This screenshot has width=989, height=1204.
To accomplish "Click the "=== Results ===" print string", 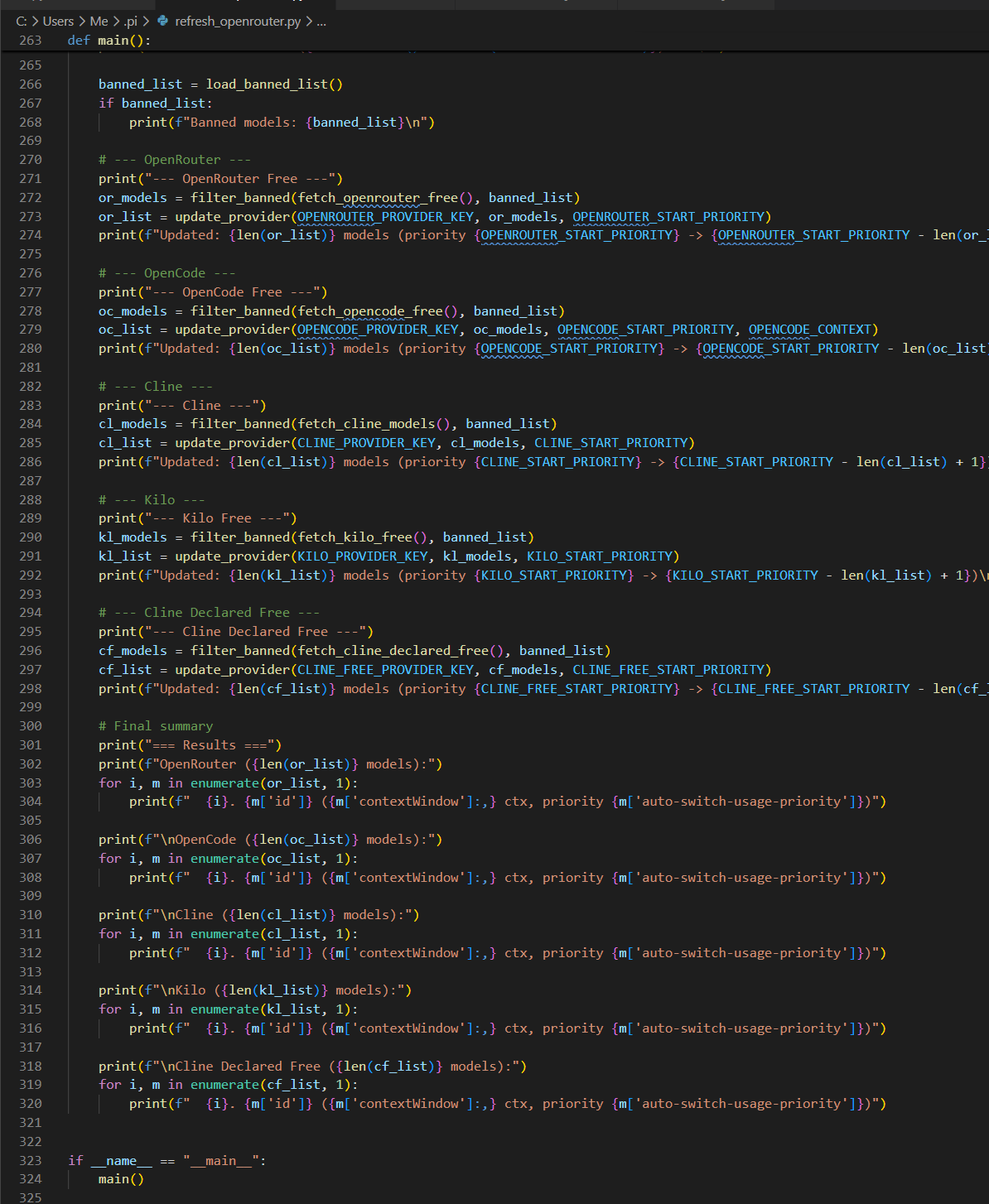I will 210,745.
